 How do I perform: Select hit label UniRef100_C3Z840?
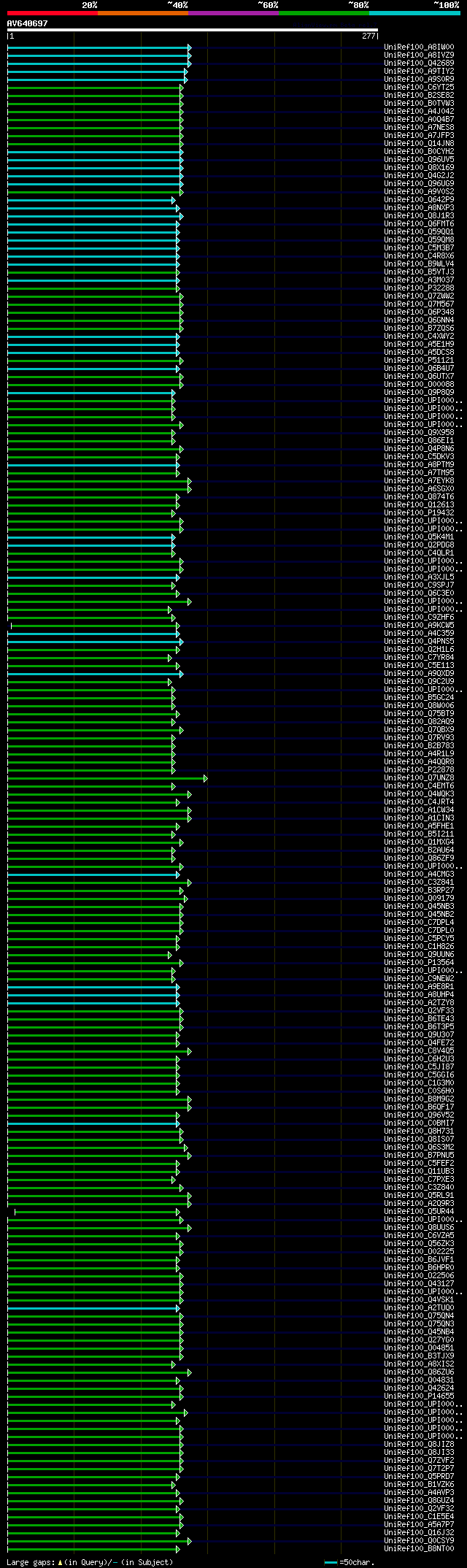pyautogui.click(x=419, y=1188)
